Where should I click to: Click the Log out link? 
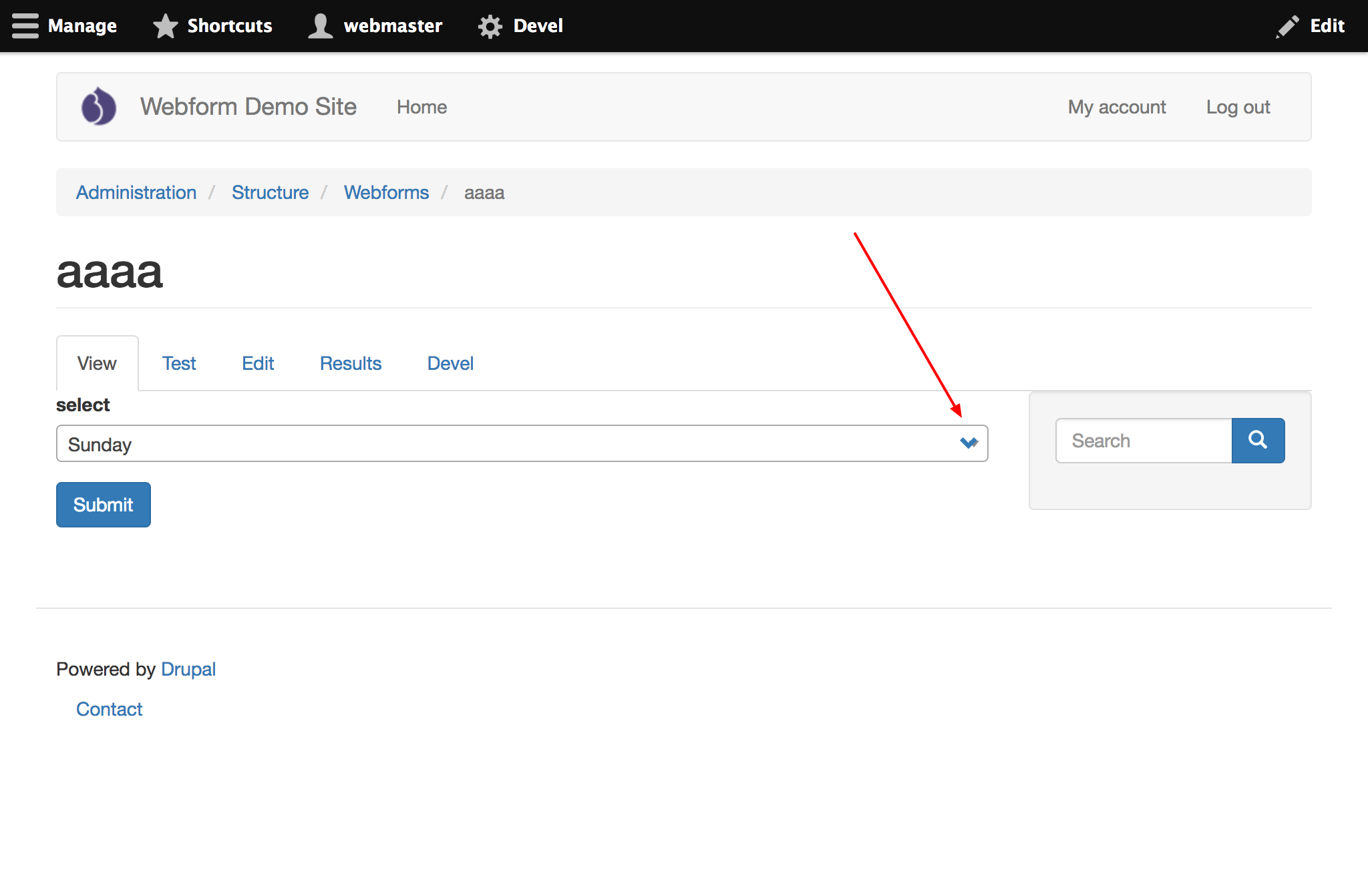click(1238, 107)
